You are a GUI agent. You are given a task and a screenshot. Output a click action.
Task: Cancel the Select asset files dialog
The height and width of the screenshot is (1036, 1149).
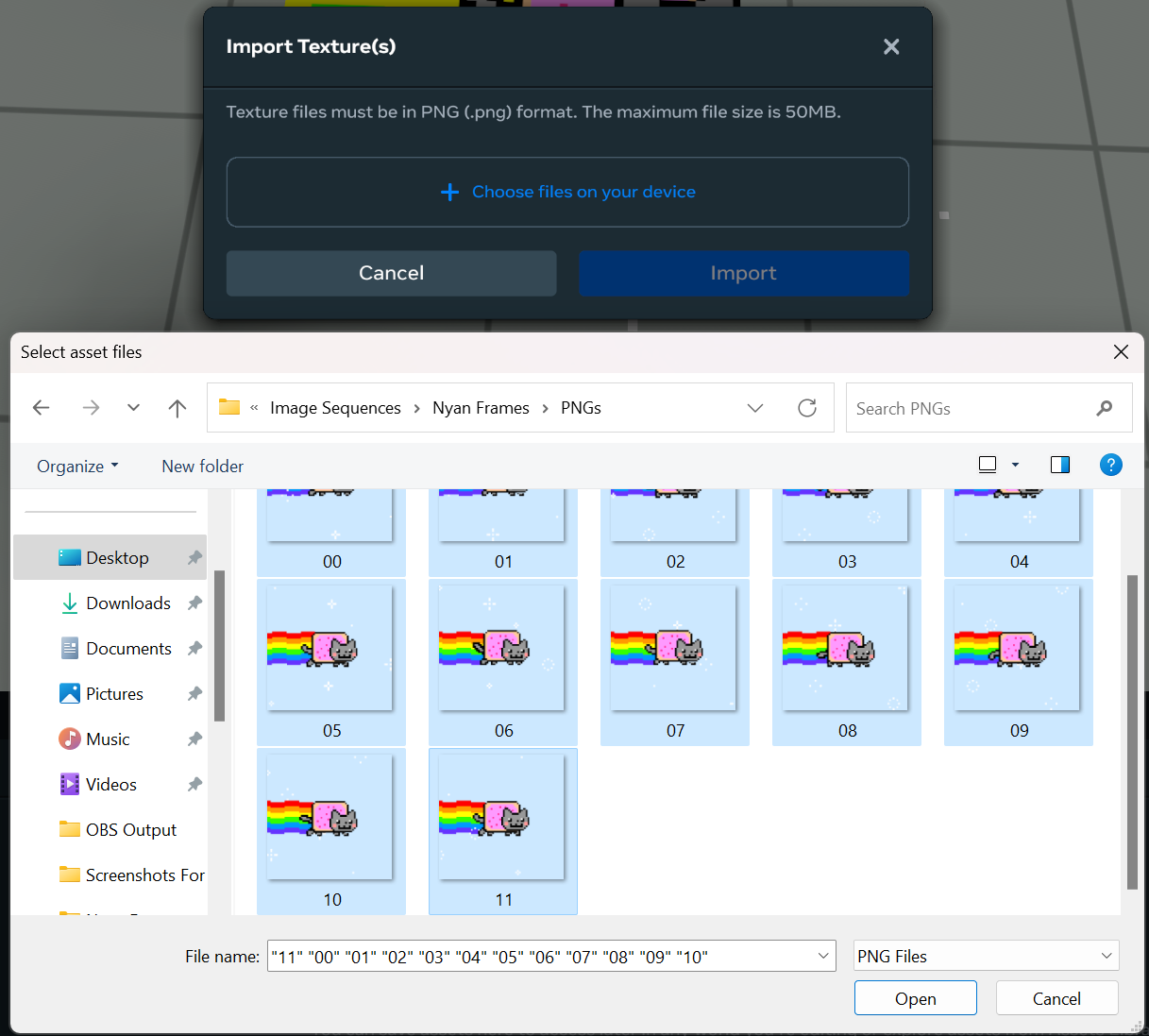pyautogui.click(x=1056, y=998)
